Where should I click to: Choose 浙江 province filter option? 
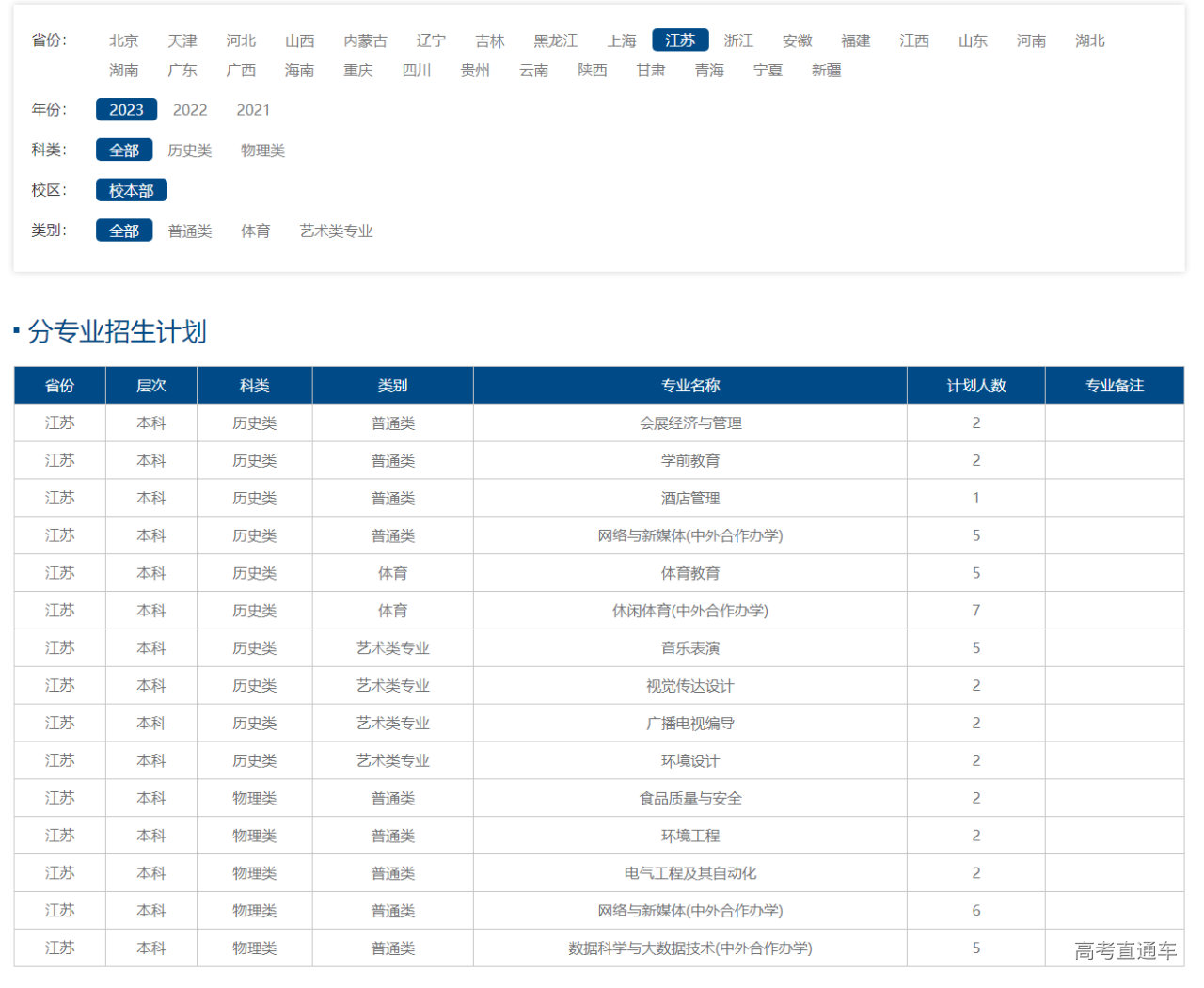[738, 40]
